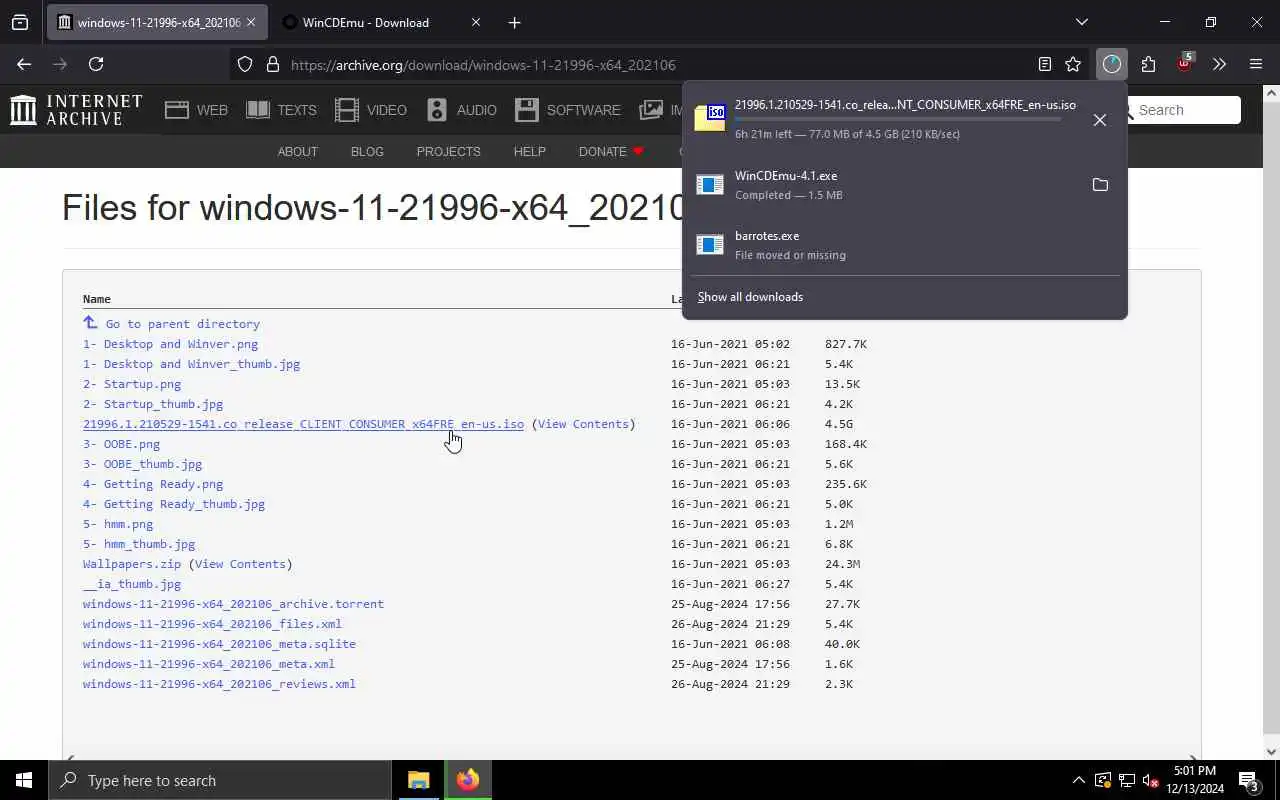Close the WinCDEmu - Download tab
The image size is (1280, 800).
pos(476,22)
